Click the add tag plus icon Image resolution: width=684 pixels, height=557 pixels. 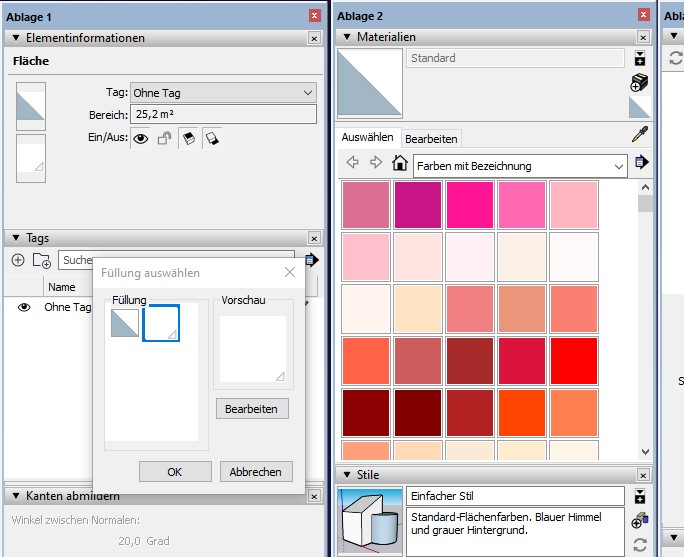pyautogui.click(x=18, y=260)
